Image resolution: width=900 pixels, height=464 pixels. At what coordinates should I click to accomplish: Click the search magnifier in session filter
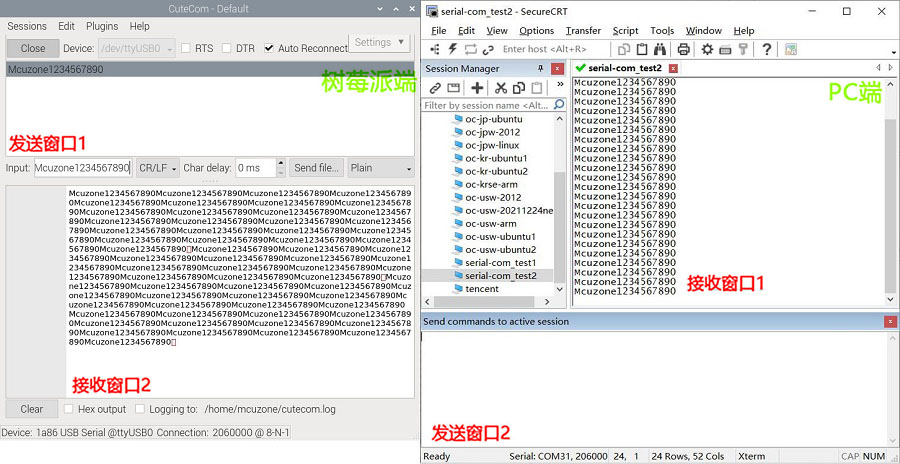point(559,105)
